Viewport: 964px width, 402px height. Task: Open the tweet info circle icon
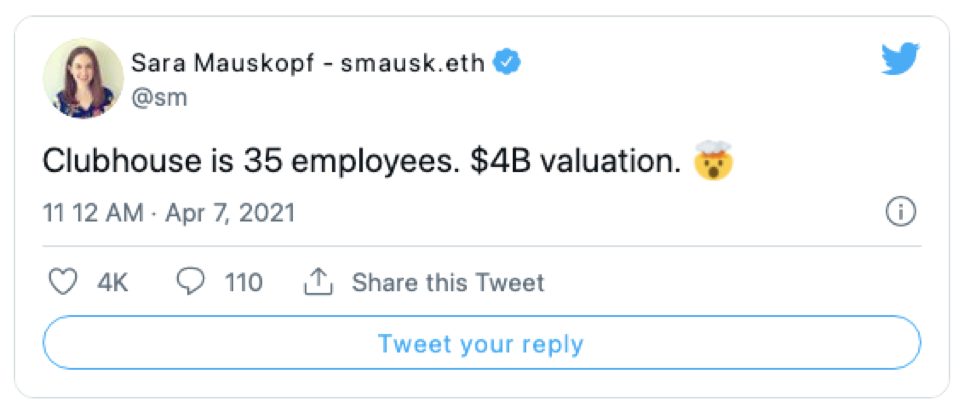[901, 212]
